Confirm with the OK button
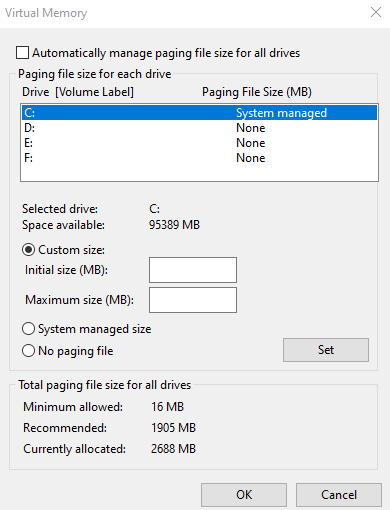 click(244, 495)
